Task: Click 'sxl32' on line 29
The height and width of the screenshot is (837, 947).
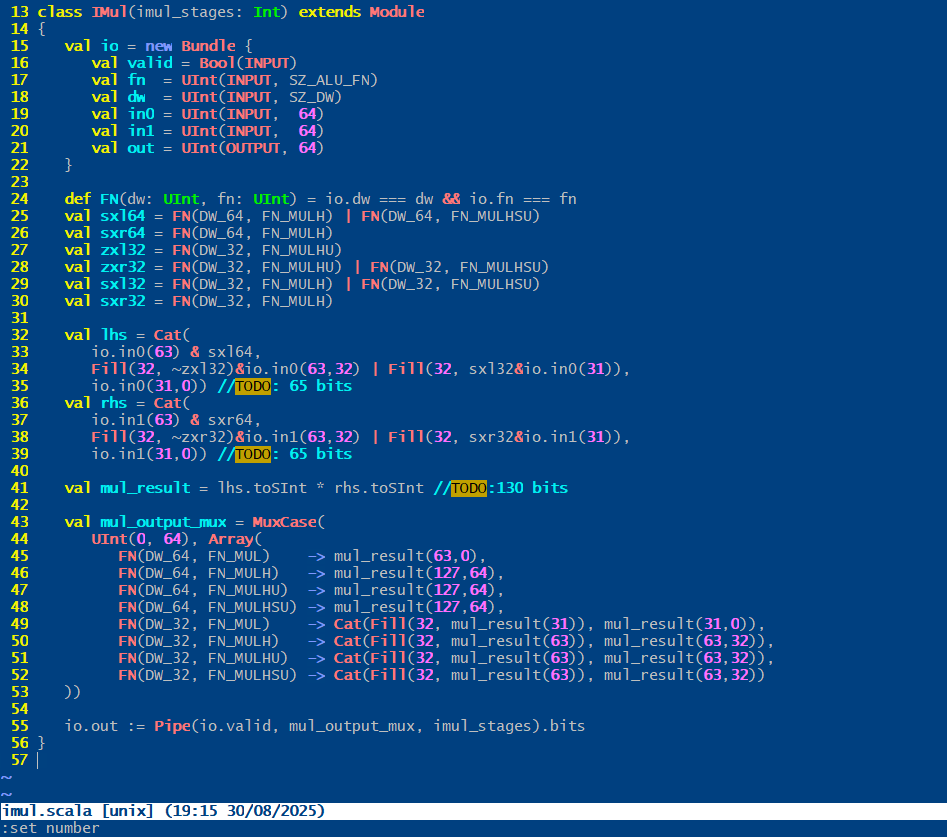Action: click(x=123, y=284)
